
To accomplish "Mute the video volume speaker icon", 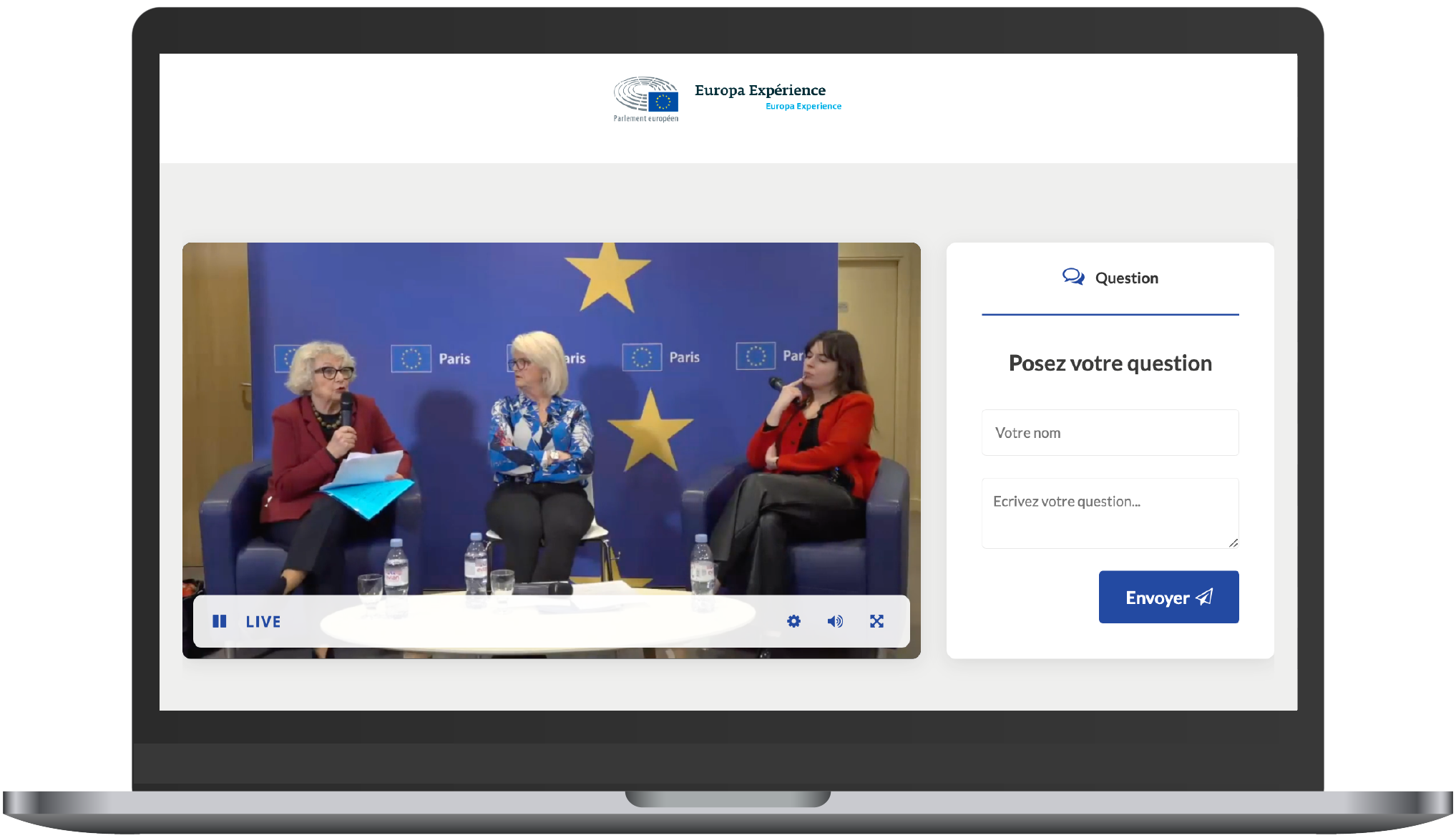I will coord(835,621).
